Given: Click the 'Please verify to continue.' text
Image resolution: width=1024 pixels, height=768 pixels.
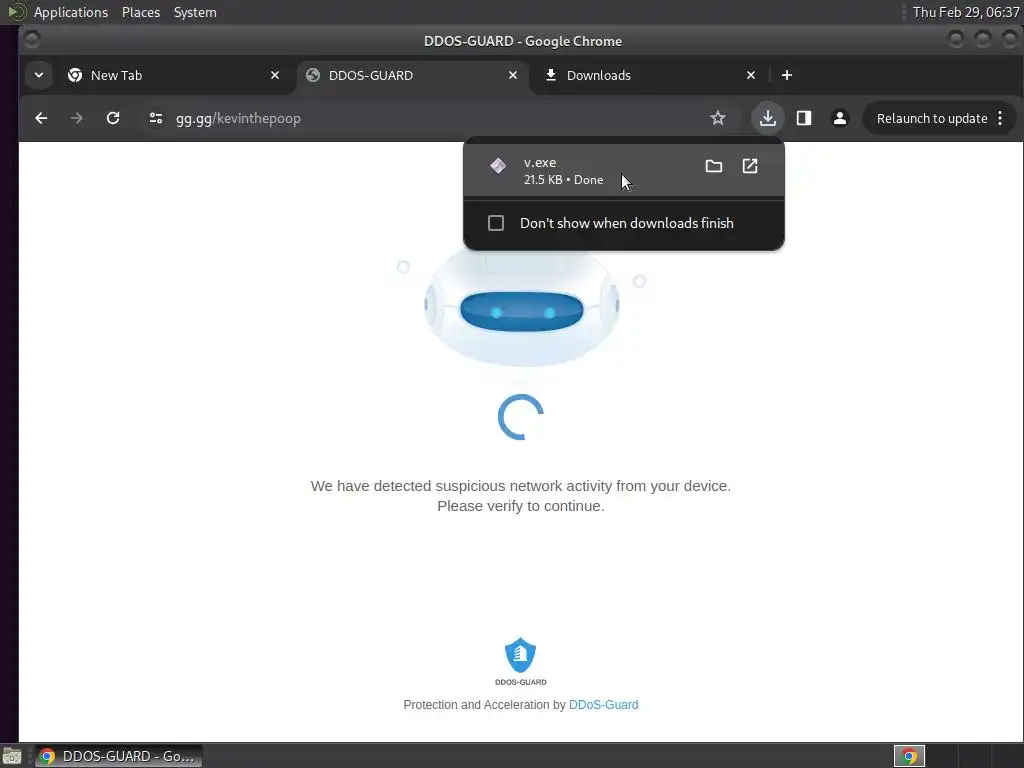Looking at the screenshot, I should [520, 506].
